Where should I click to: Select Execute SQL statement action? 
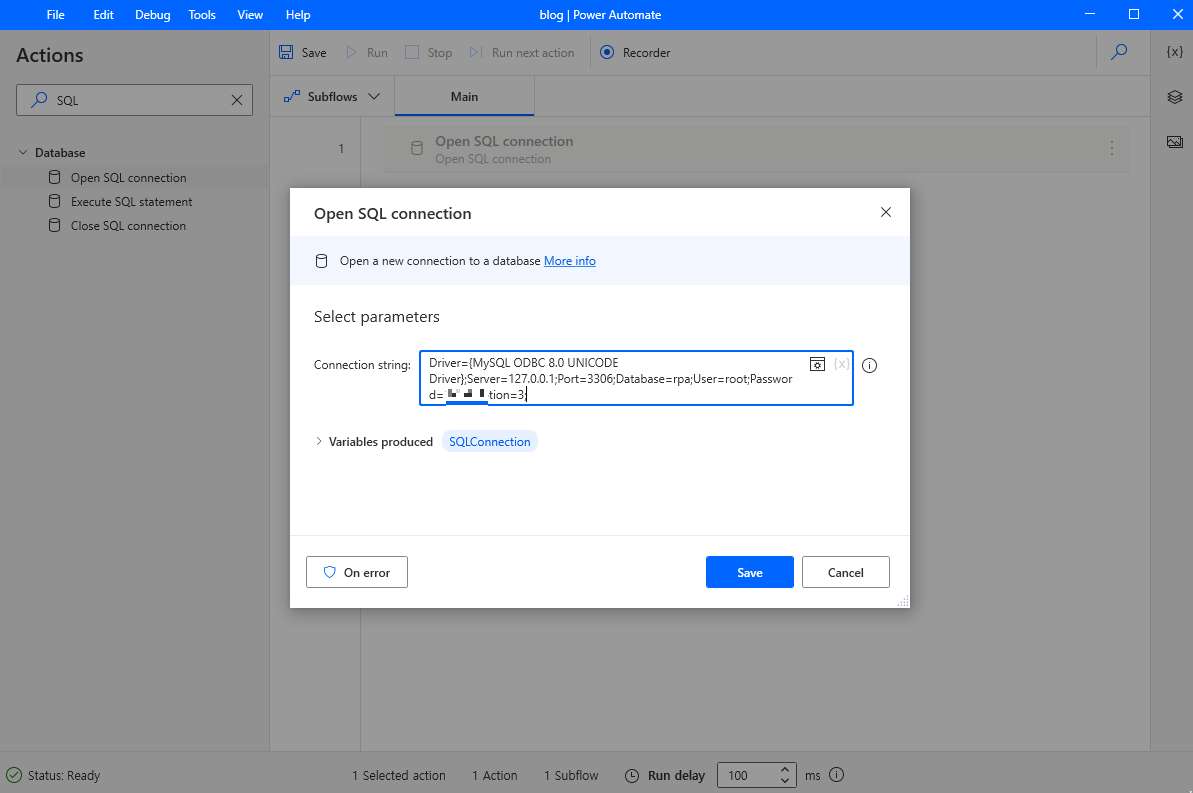tap(134, 202)
